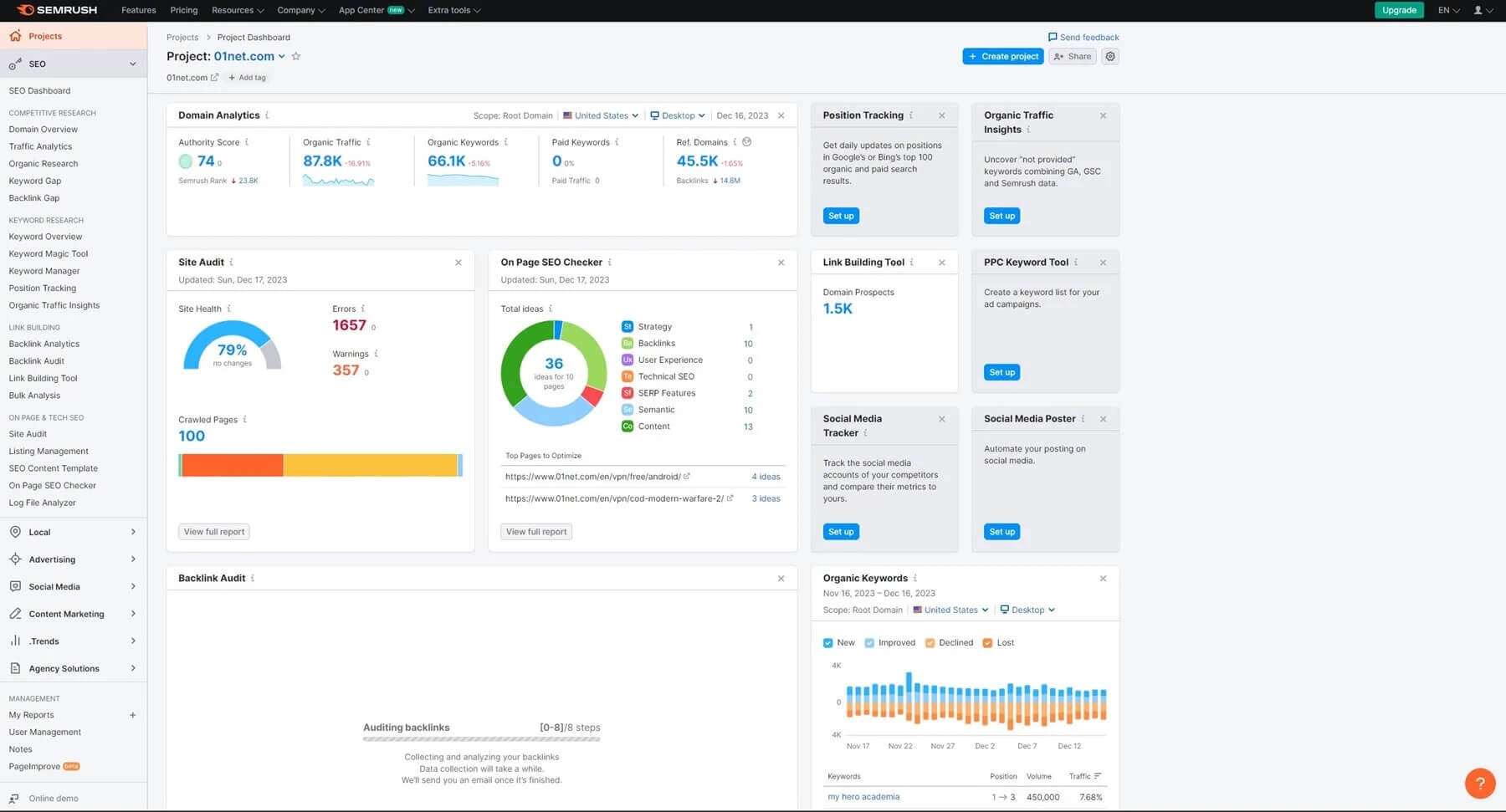Star the 01net.com project as favorite
The height and width of the screenshot is (812, 1506).
[296, 56]
